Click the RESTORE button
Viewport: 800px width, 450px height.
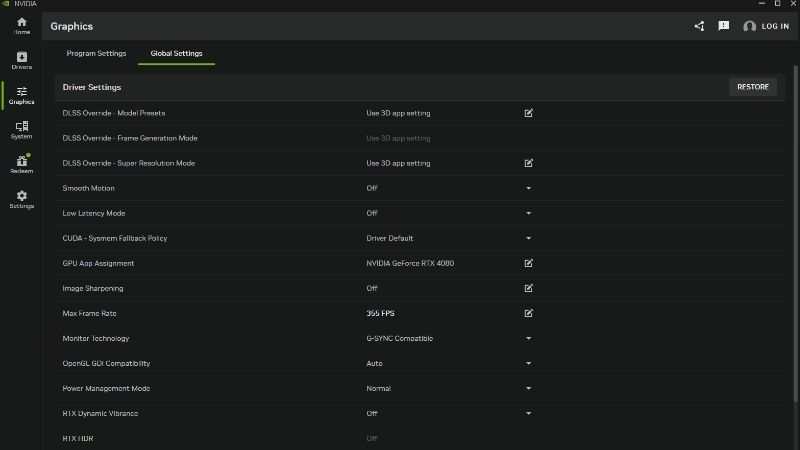pos(753,87)
